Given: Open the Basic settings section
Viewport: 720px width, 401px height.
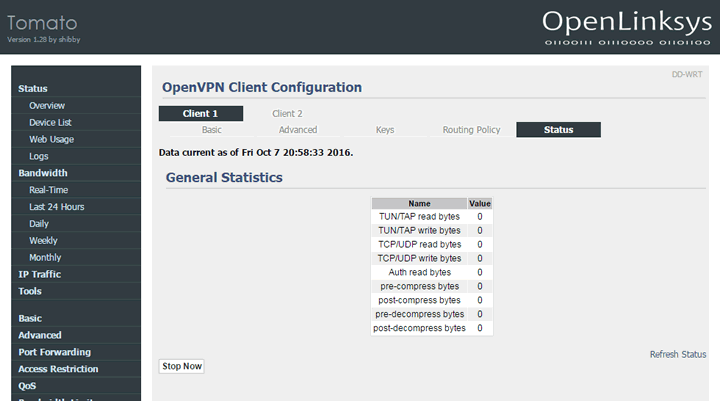Looking at the screenshot, I should click(x=30, y=318).
